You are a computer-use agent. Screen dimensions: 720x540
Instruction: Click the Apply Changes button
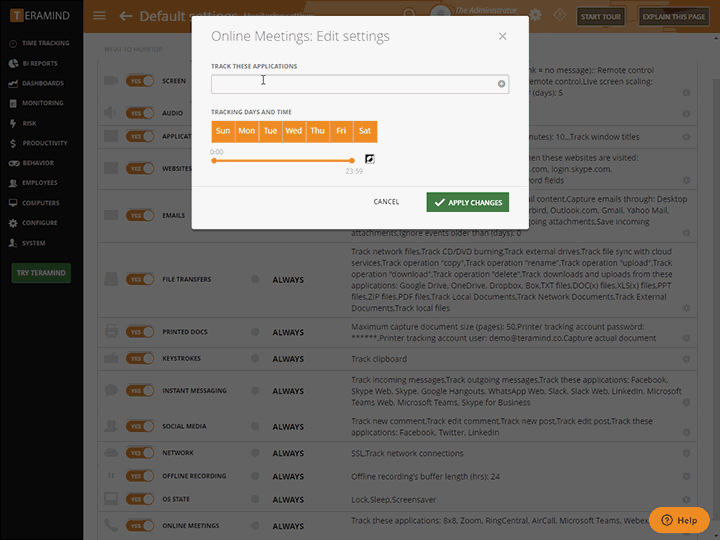click(467, 202)
